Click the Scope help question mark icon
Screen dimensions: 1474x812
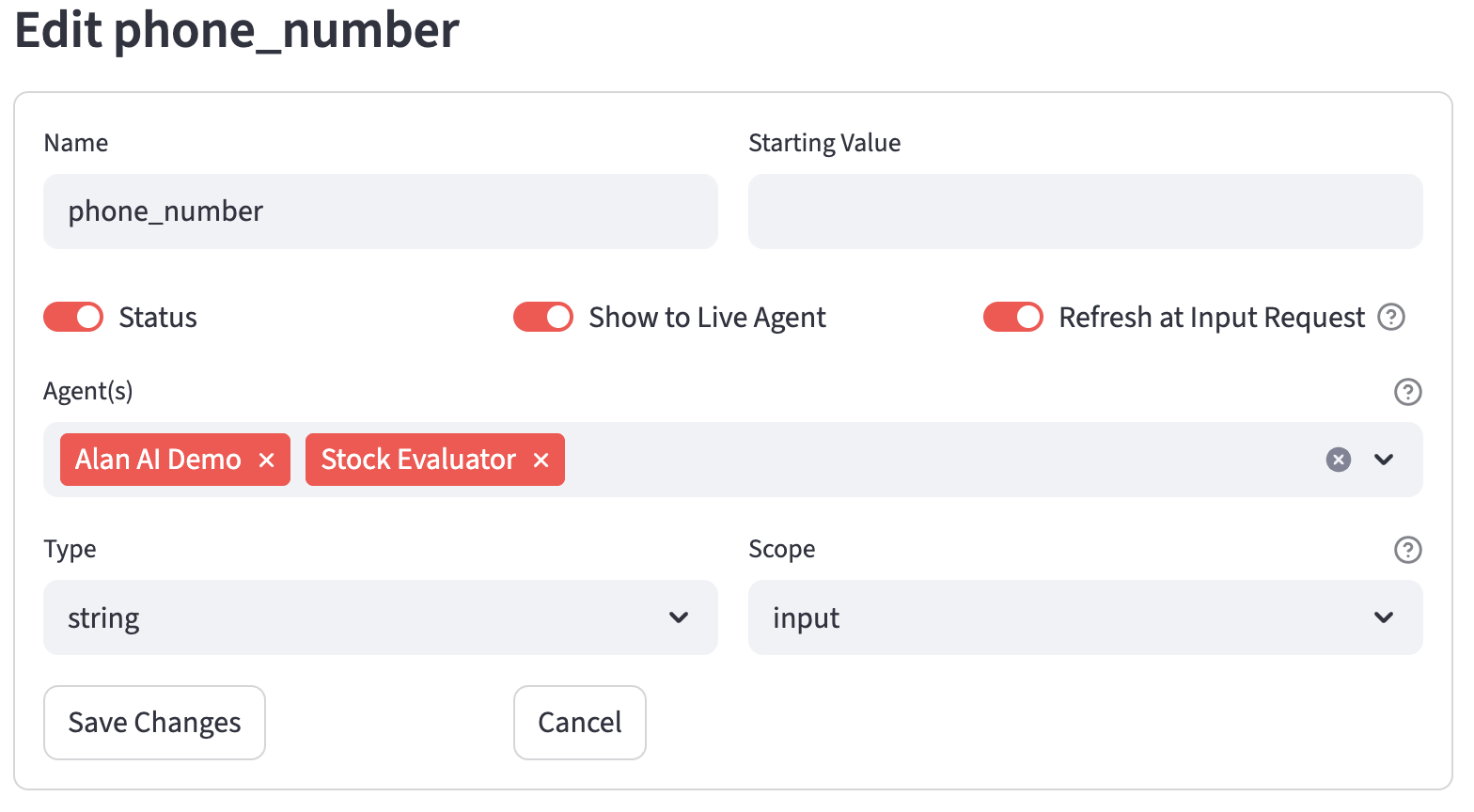coord(1407,550)
